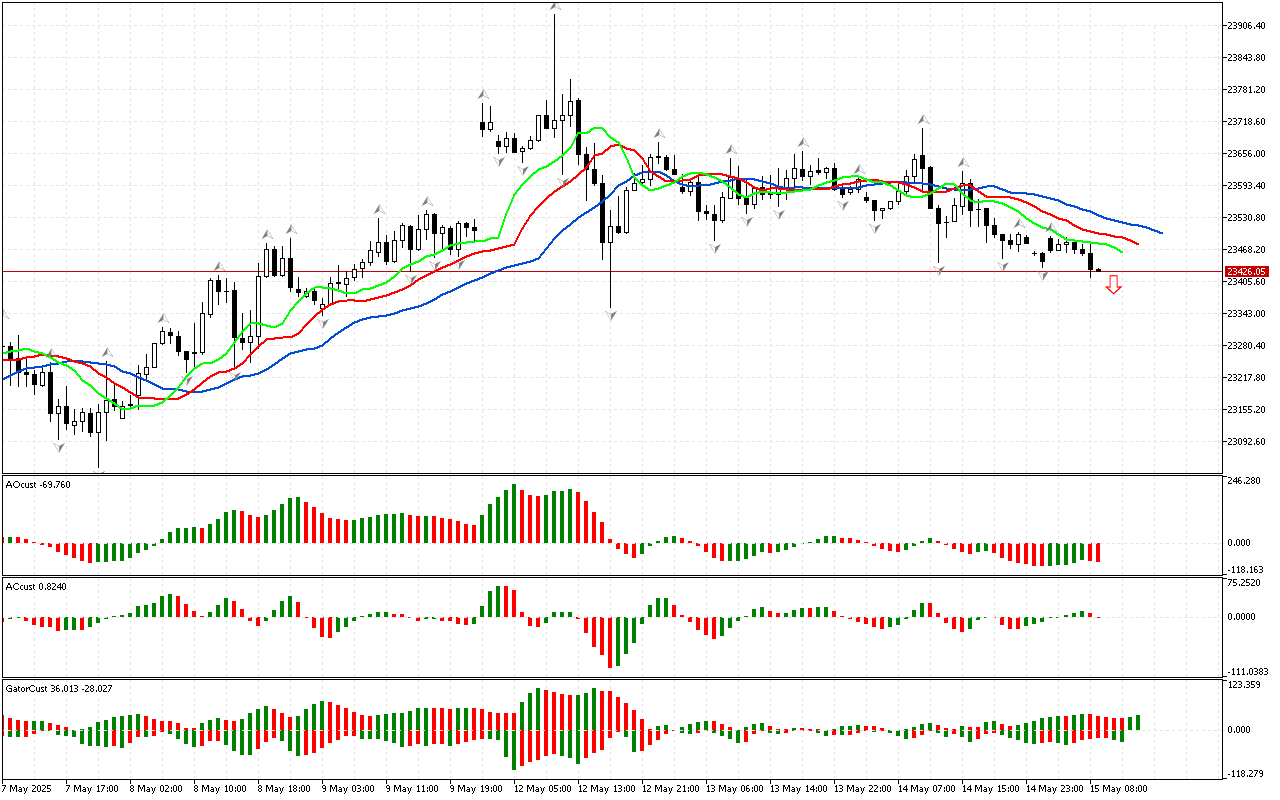Click the 246.280 scale value in AO panel
This screenshot has width=1280, height=800.
pos(1244,481)
